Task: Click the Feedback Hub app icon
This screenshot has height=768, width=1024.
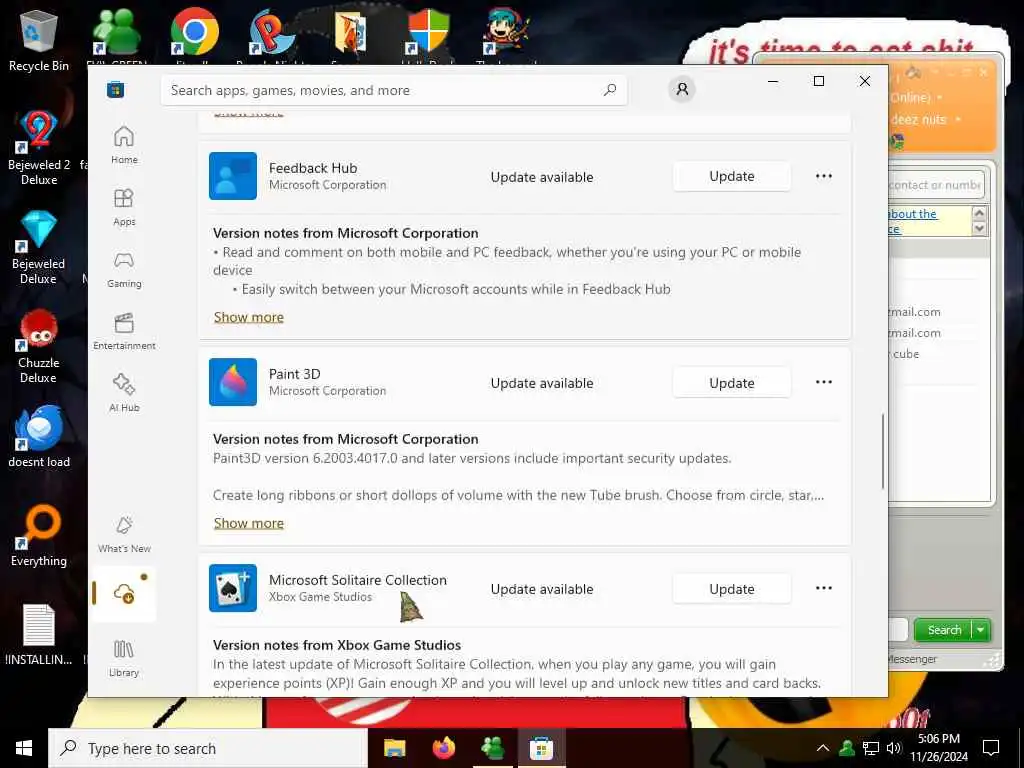Action: (233, 176)
